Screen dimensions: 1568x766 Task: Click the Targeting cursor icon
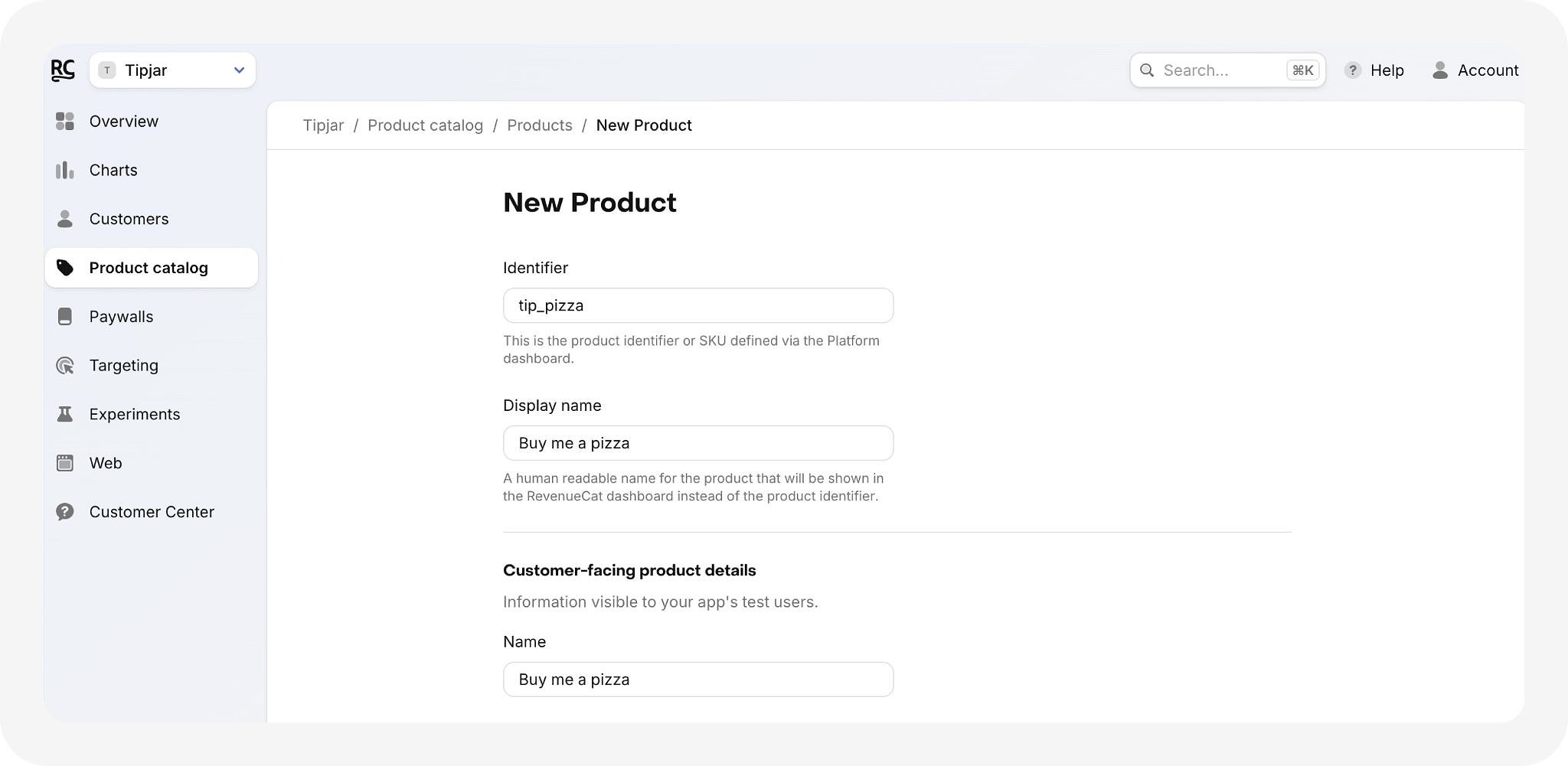coord(65,366)
